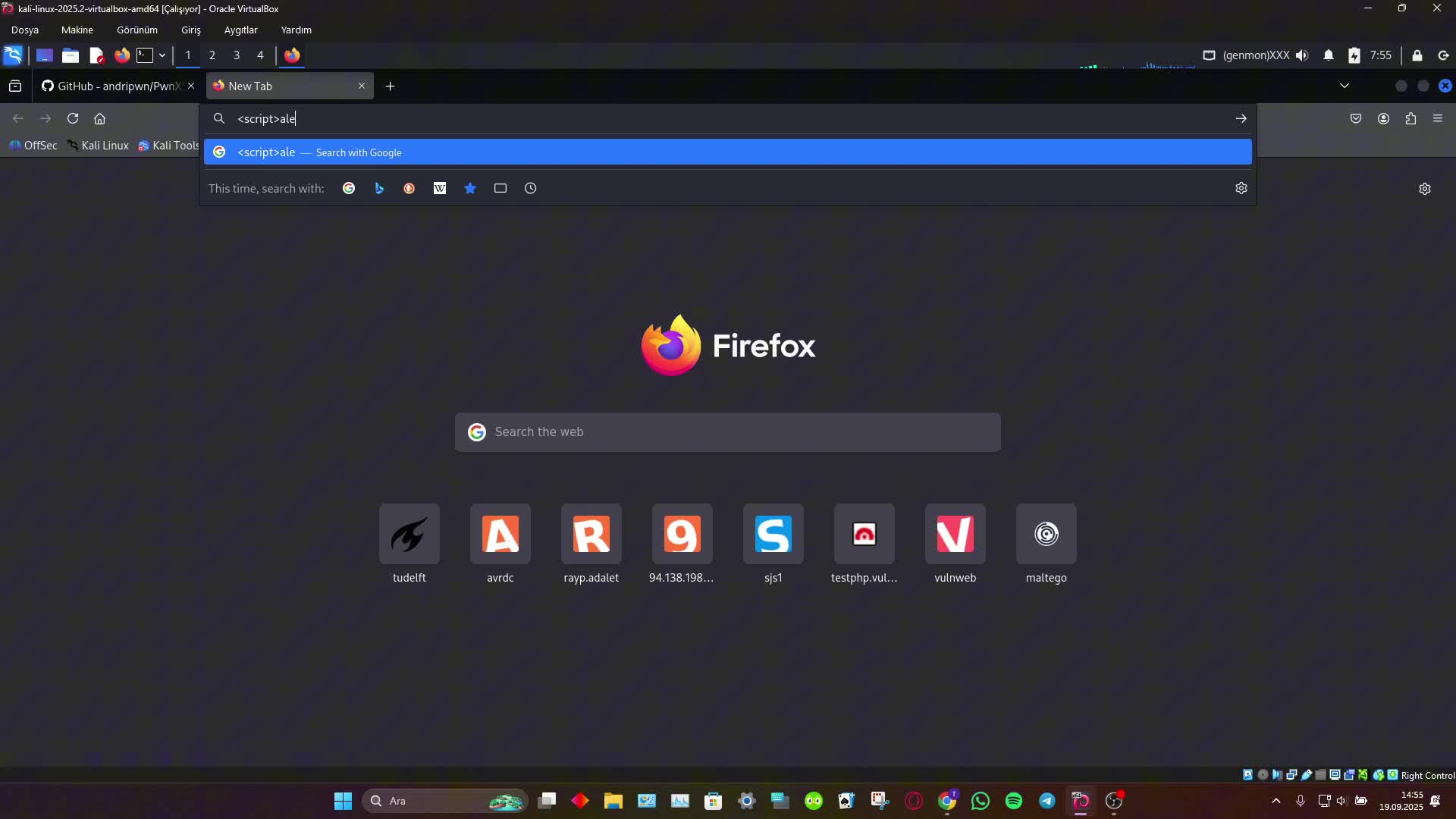1456x819 pixels.
Task: Open Kali Linux bookmark
Action: (x=98, y=145)
